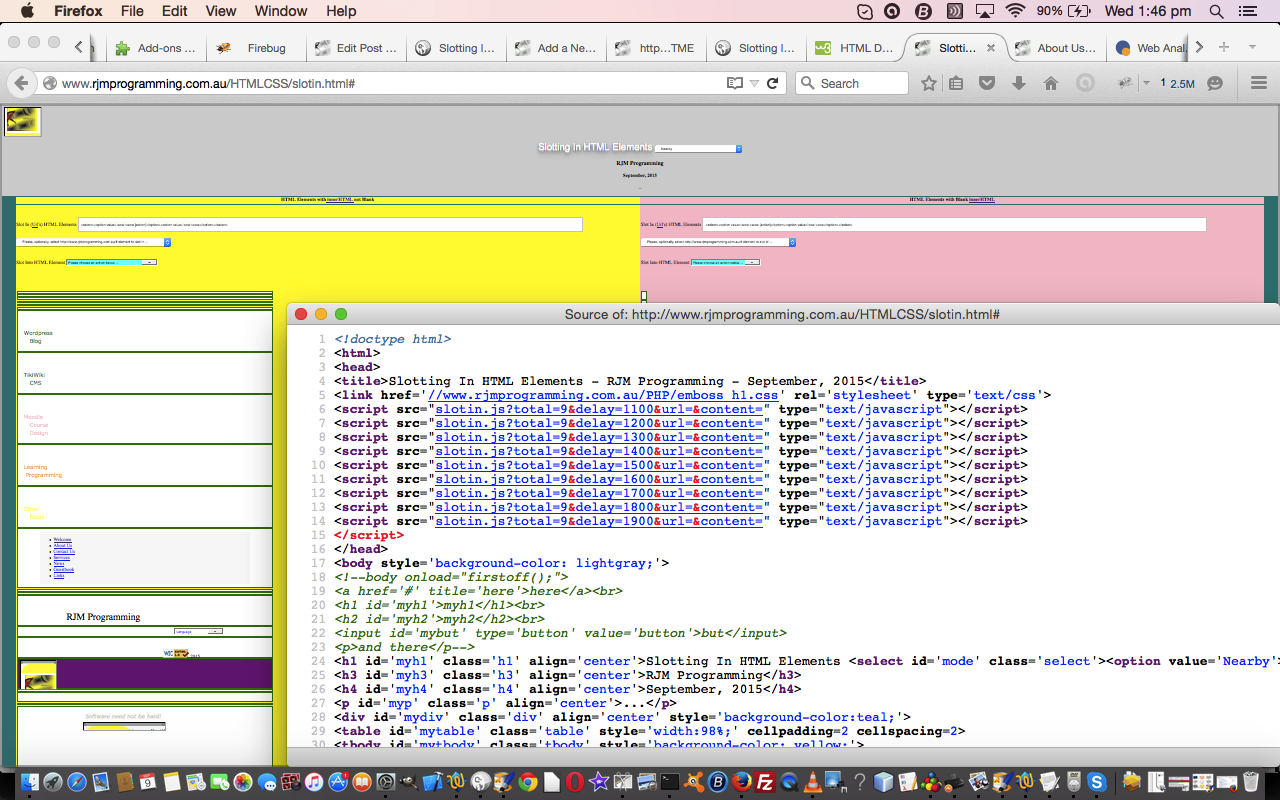Open FileZilla from the Dock
Image resolution: width=1280 pixels, height=800 pixels.
click(x=765, y=782)
